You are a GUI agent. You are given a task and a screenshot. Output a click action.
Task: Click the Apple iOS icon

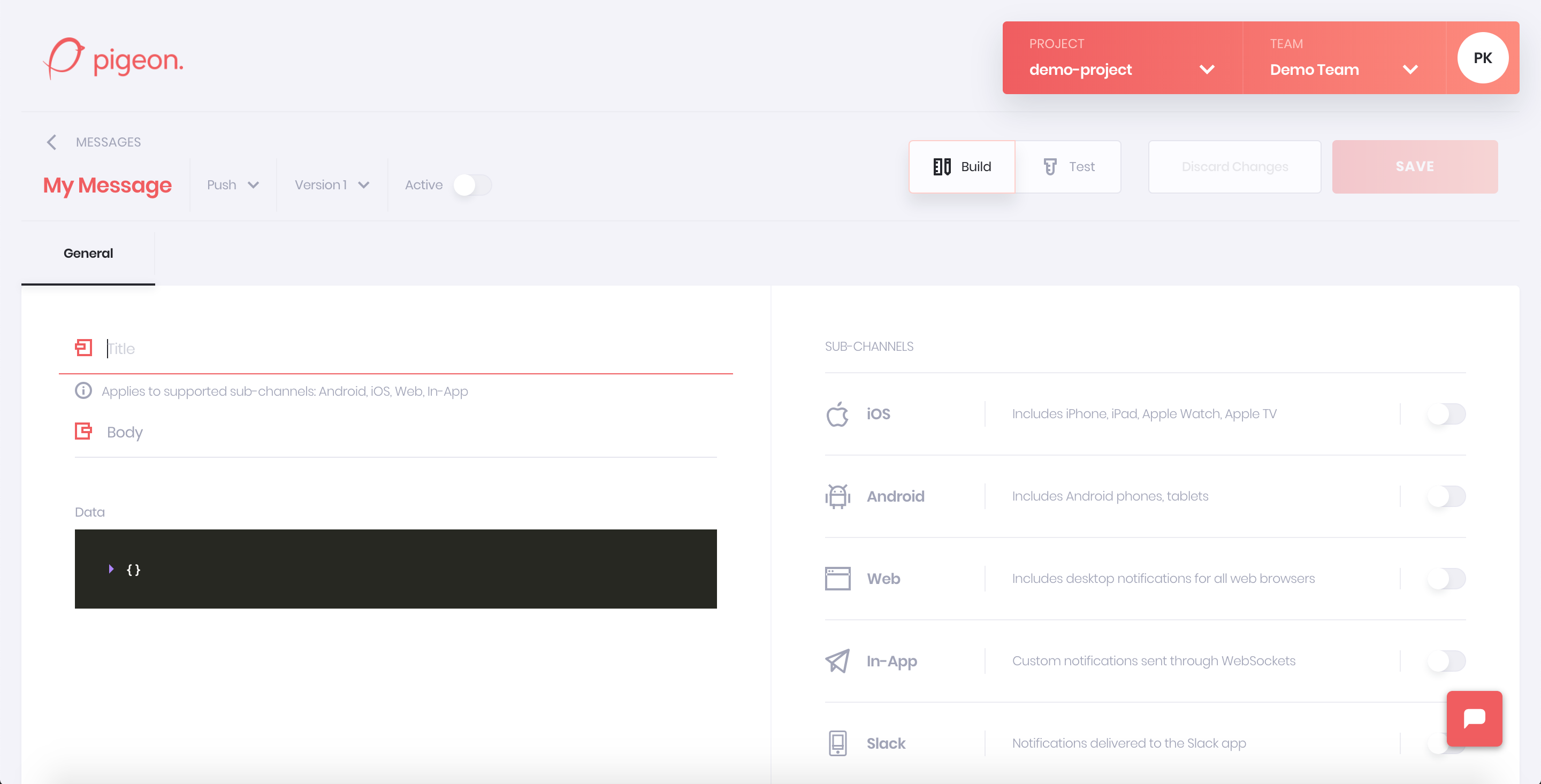[x=837, y=414]
